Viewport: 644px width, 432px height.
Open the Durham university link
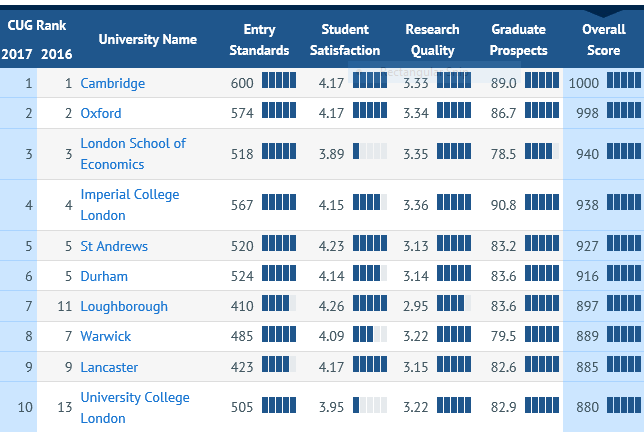pyautogui.click(x=104, y=276)
